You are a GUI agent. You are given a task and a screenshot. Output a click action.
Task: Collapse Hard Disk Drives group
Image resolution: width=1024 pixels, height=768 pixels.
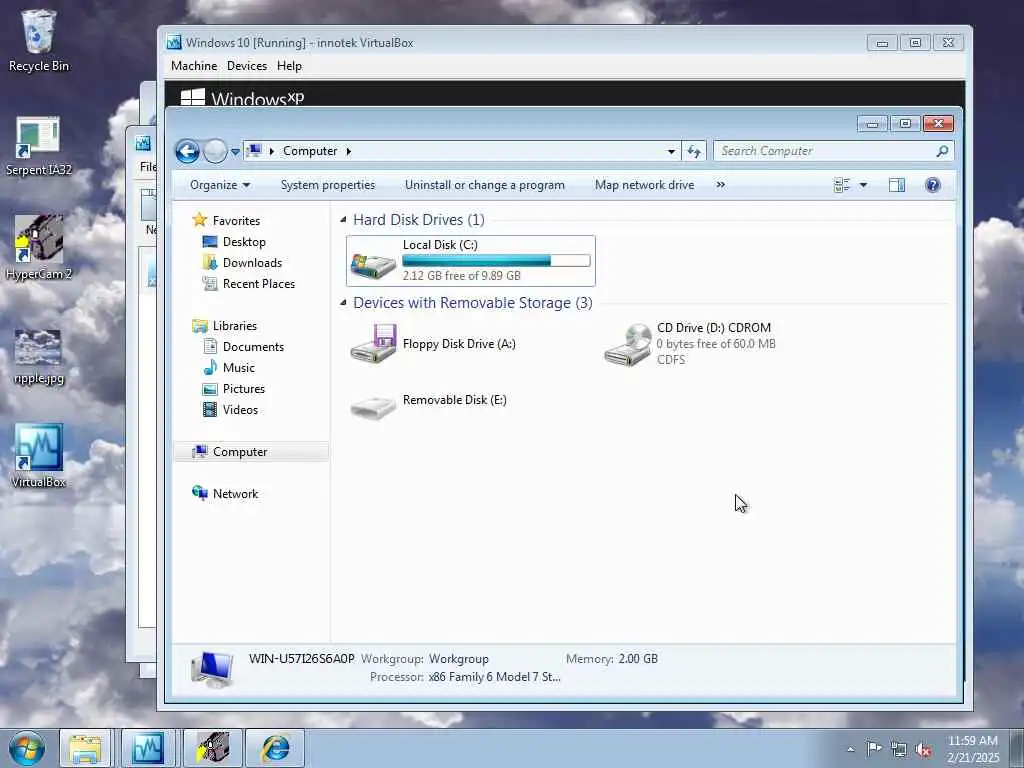[x=344, y=219]
